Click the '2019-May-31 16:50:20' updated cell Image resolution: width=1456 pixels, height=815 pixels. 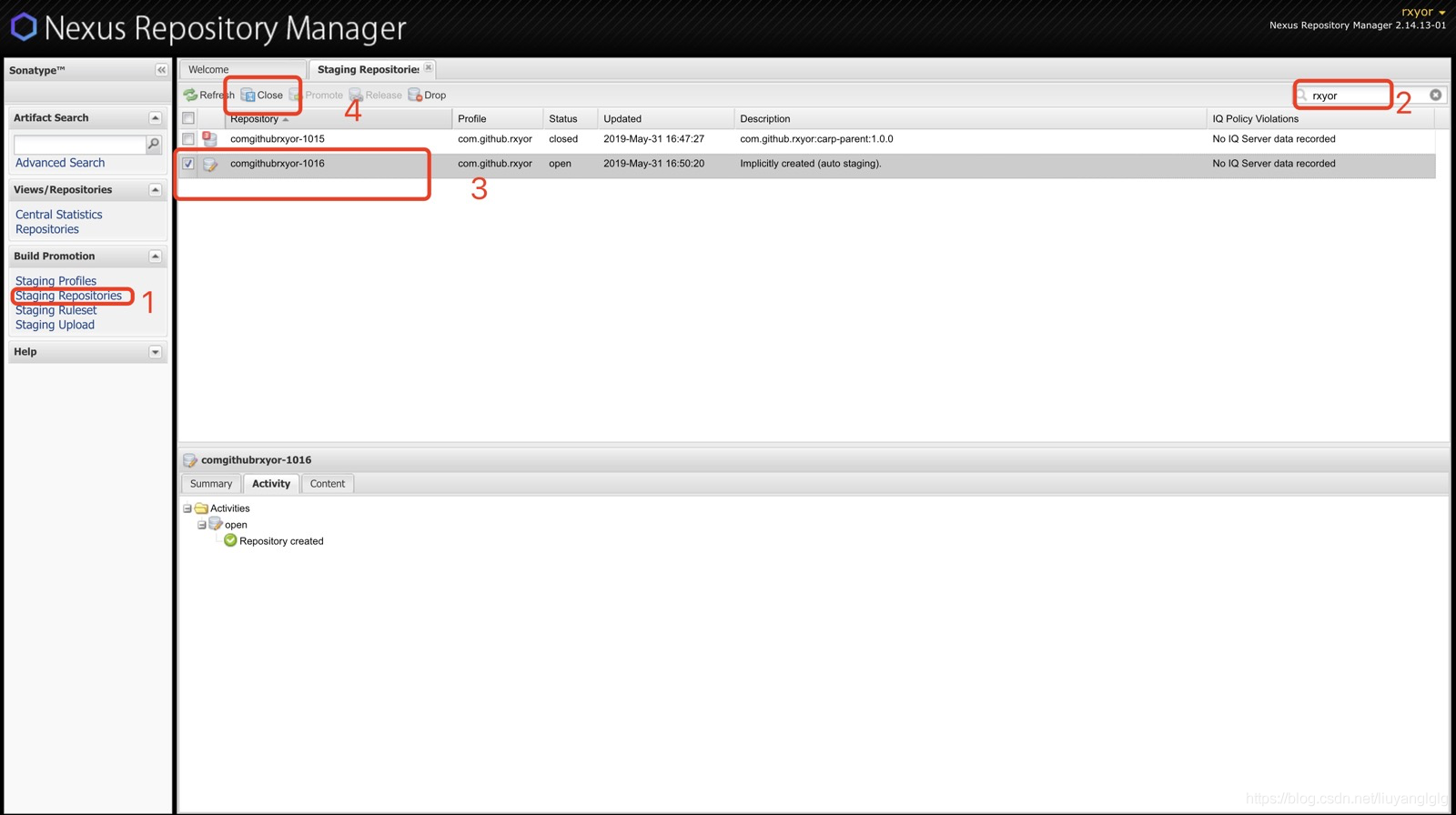click(x=653, y=164)
